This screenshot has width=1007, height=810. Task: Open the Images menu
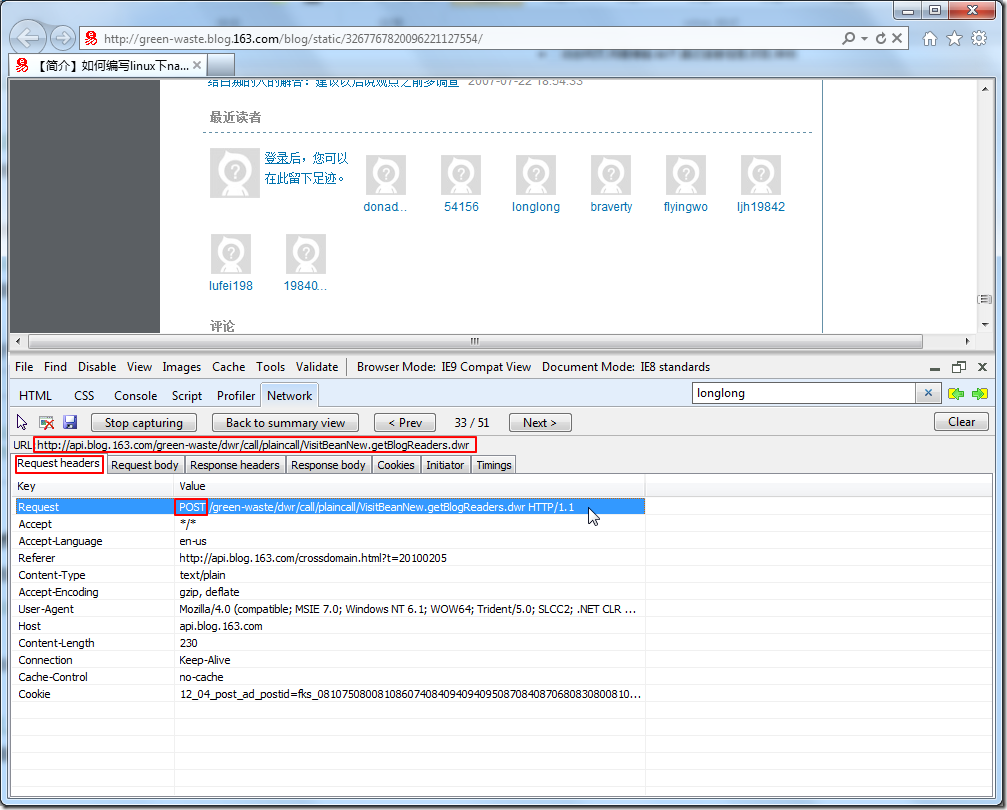tap(182, 367)
